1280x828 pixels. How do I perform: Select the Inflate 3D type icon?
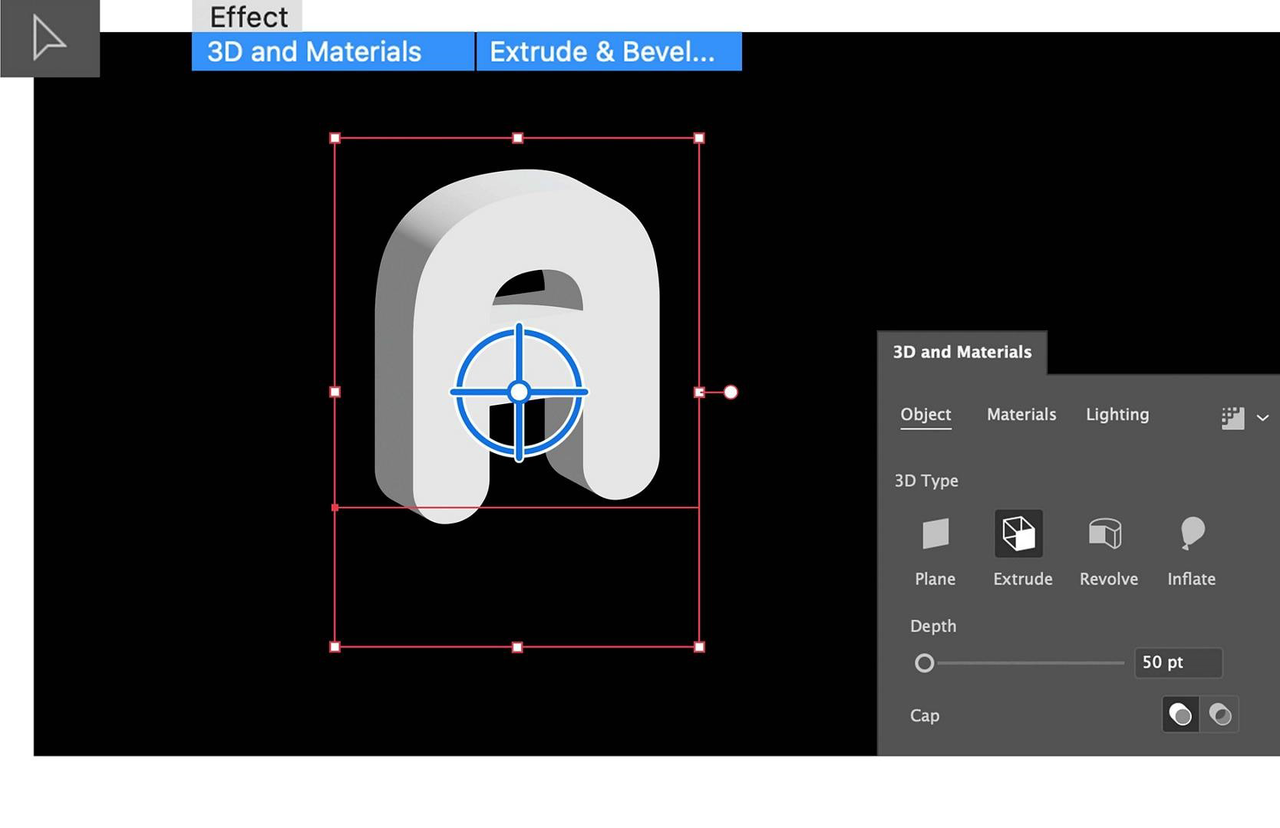[1191, 533]
